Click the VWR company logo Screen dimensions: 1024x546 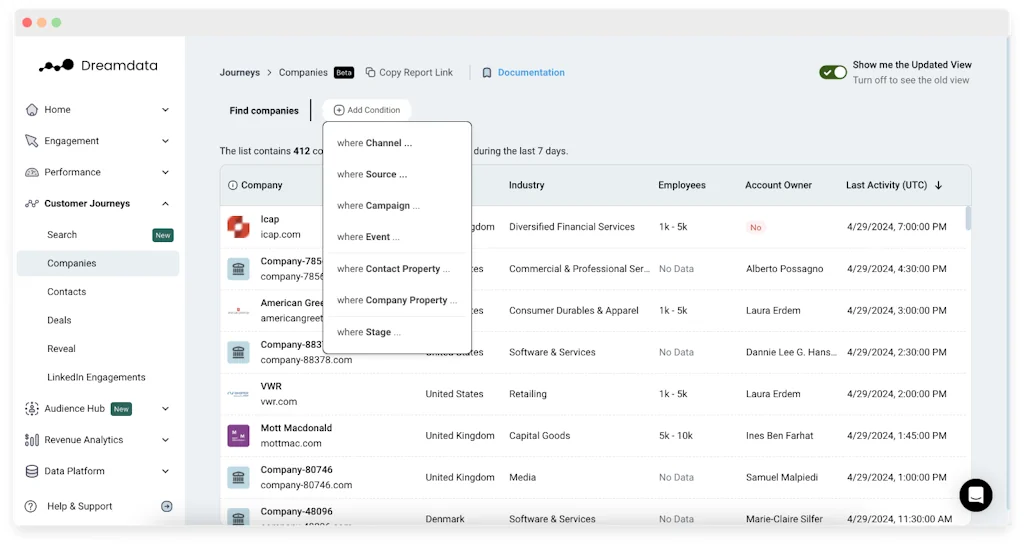click(x=238, y=394)
